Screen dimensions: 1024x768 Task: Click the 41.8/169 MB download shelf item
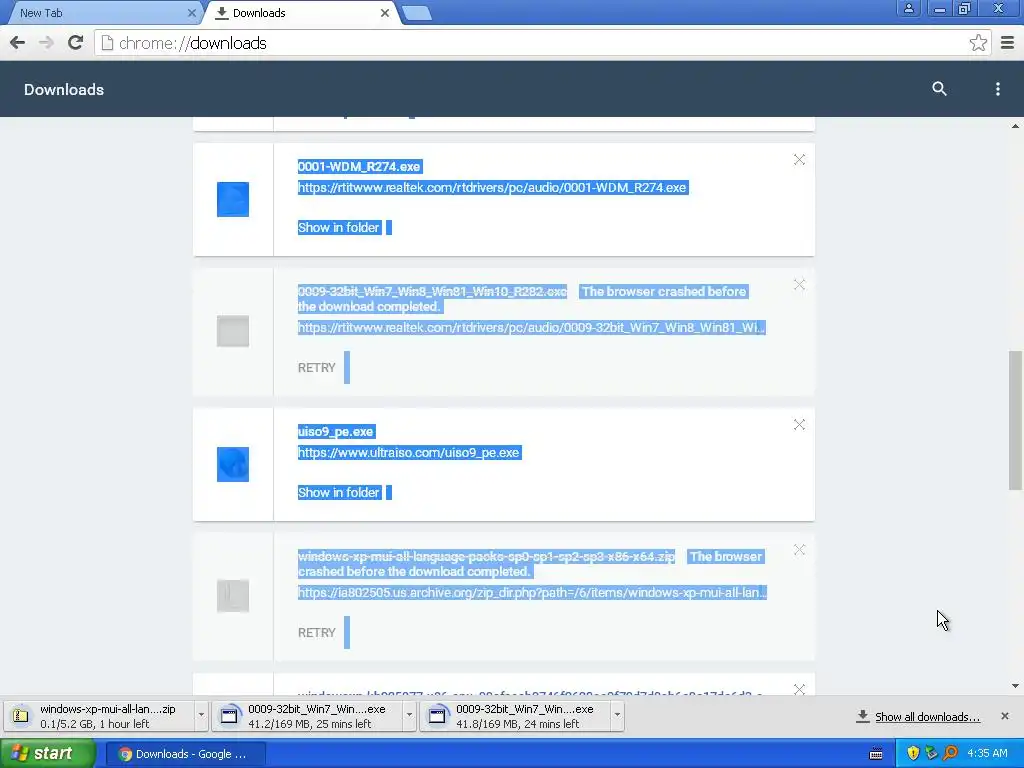pos(515,716)
